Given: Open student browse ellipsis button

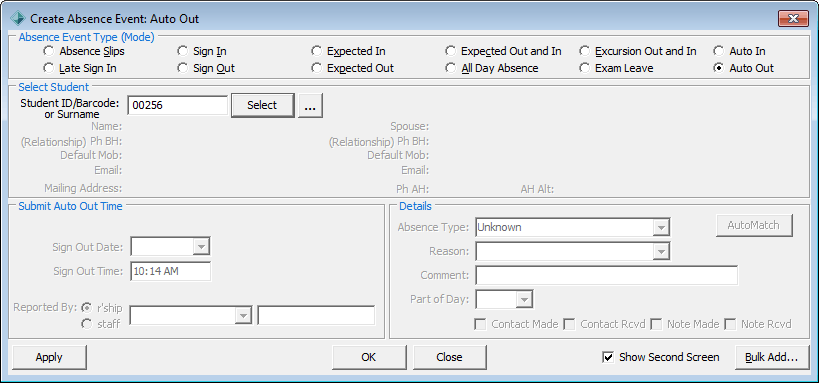Looking at the screenshot, I should point(310,105).
